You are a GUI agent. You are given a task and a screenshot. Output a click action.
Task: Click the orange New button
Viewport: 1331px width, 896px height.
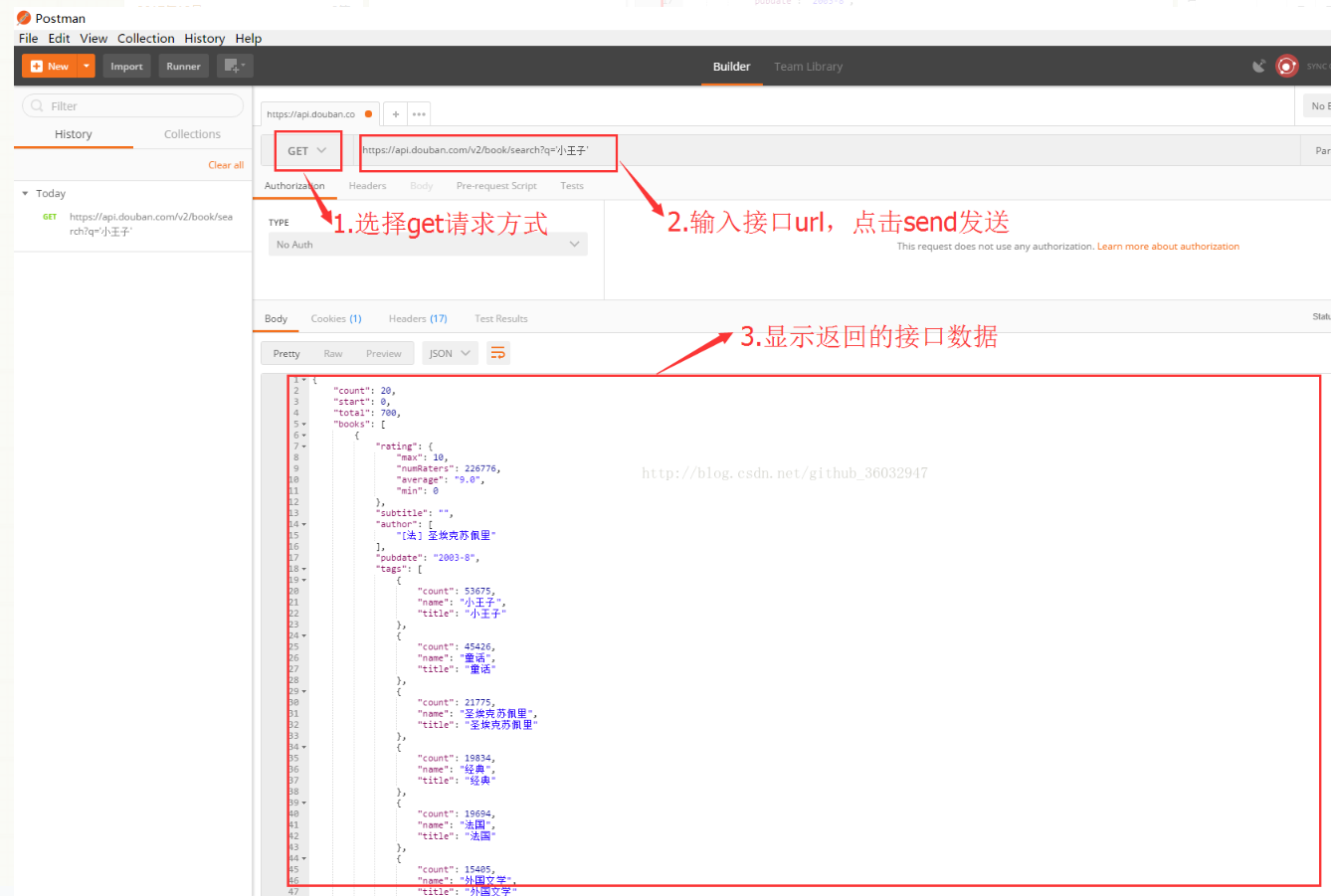pyautogui.click(x=50, y=67)
